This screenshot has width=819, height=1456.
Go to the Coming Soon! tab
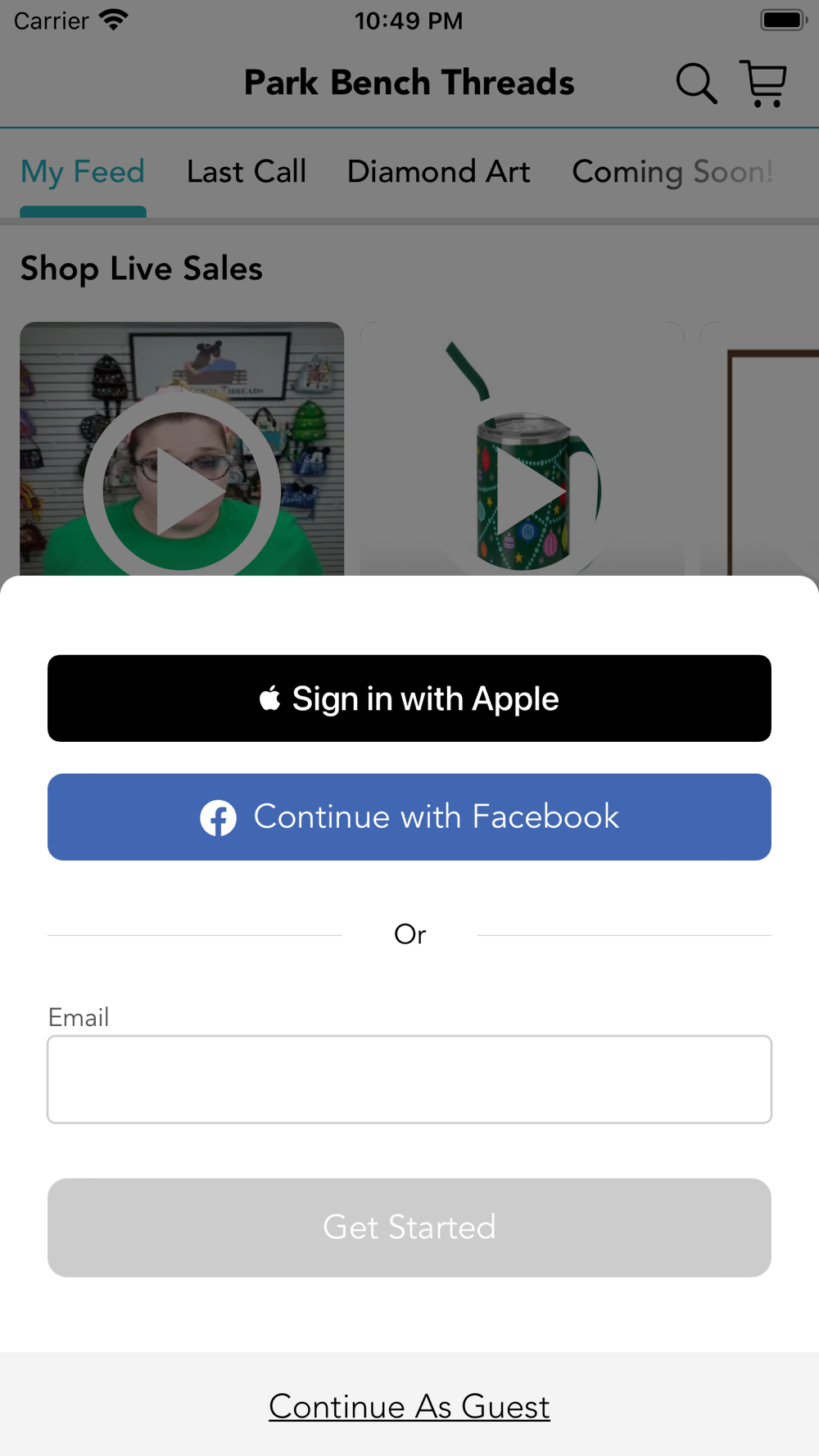(672, 172)
